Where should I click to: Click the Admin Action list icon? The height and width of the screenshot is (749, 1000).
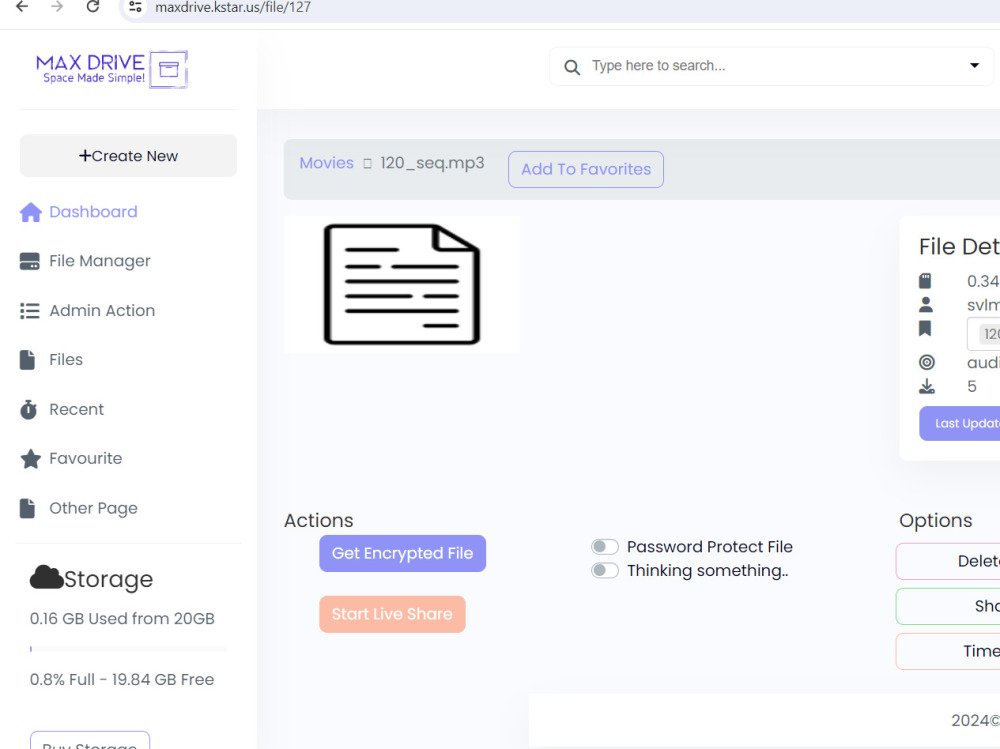pyautogui.click(x=29, y=311)
